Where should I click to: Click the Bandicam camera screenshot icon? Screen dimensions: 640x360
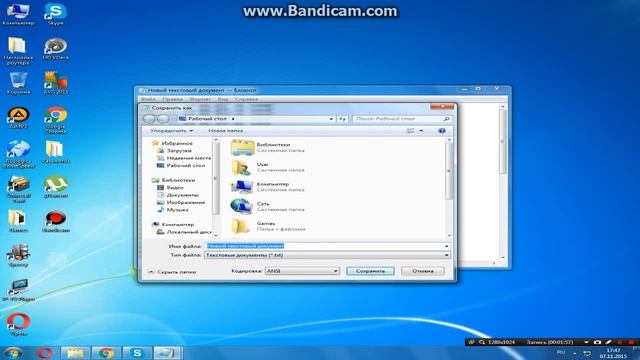(598, 342)
